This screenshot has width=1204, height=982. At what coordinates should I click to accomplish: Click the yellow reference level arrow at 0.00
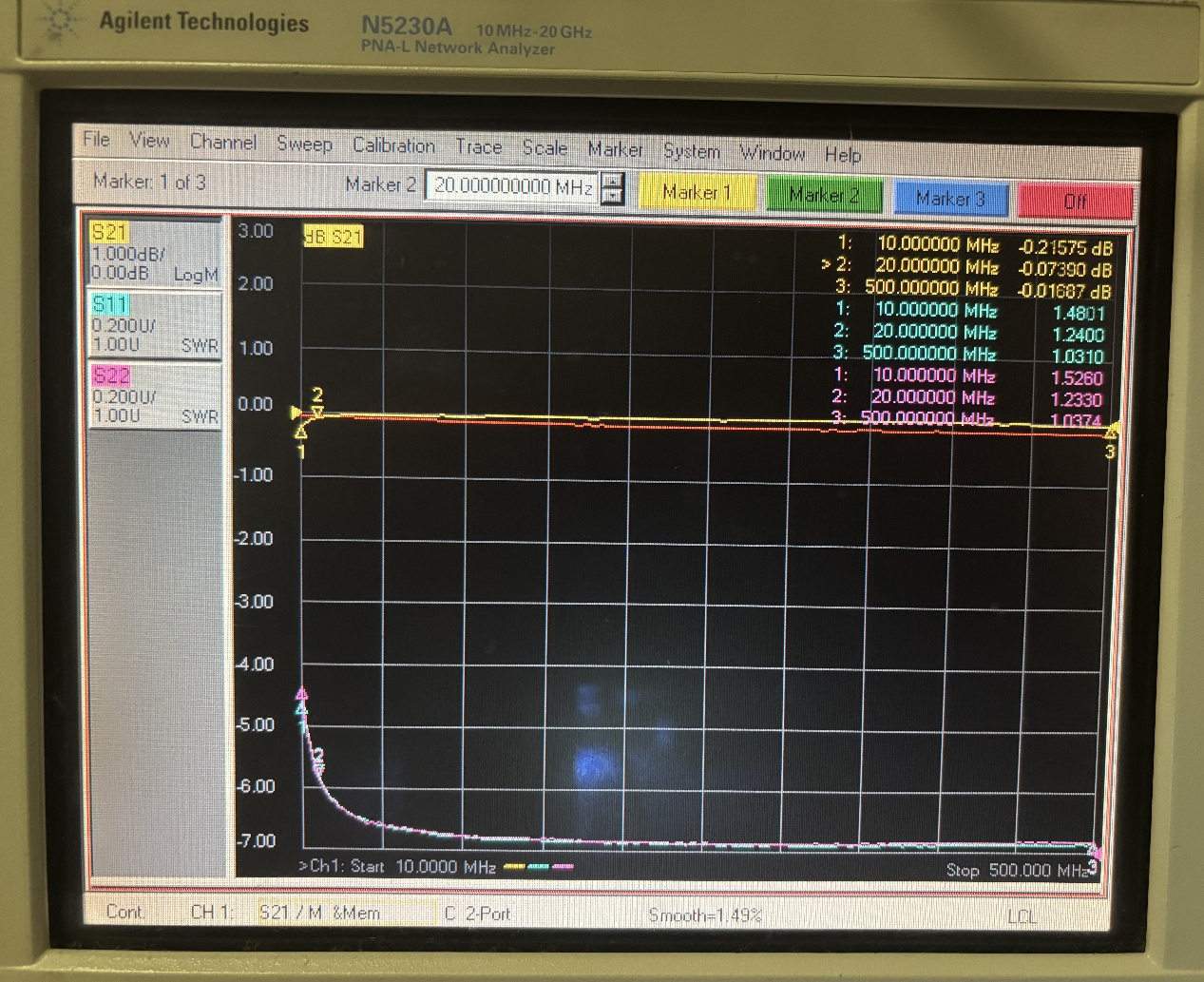point(296,412)
